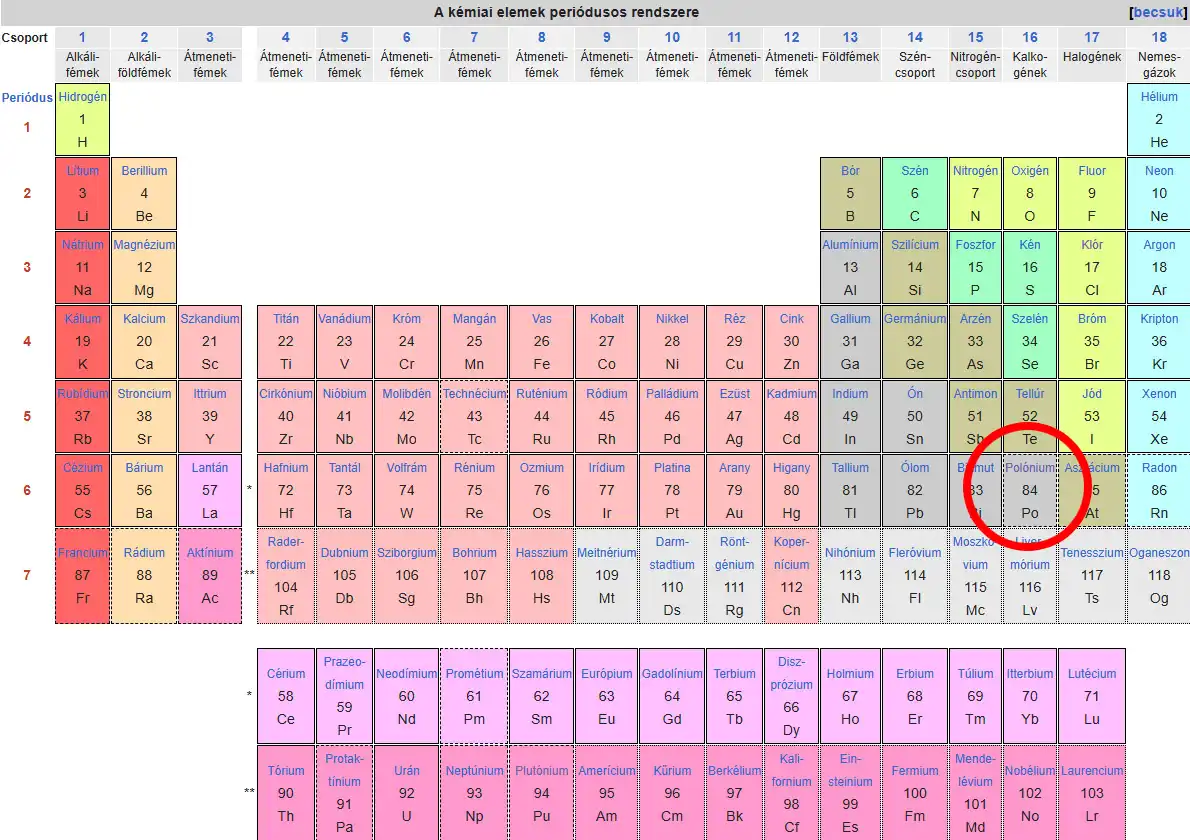Open the Alumínium element link
The height and width of the screenshot is (840, 1190).
pos(850,244)
